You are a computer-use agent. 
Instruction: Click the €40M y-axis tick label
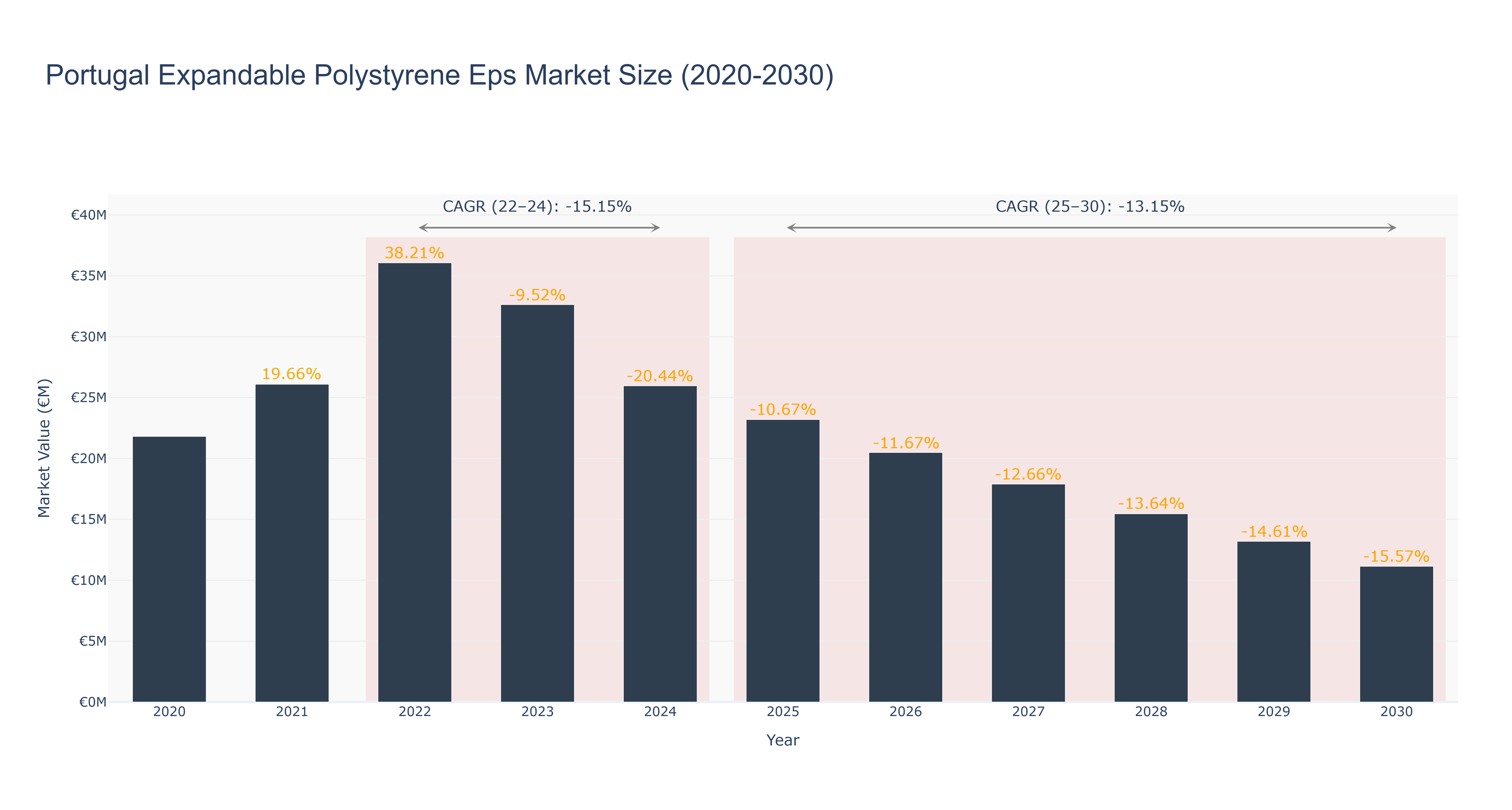(x=89, y=215)
